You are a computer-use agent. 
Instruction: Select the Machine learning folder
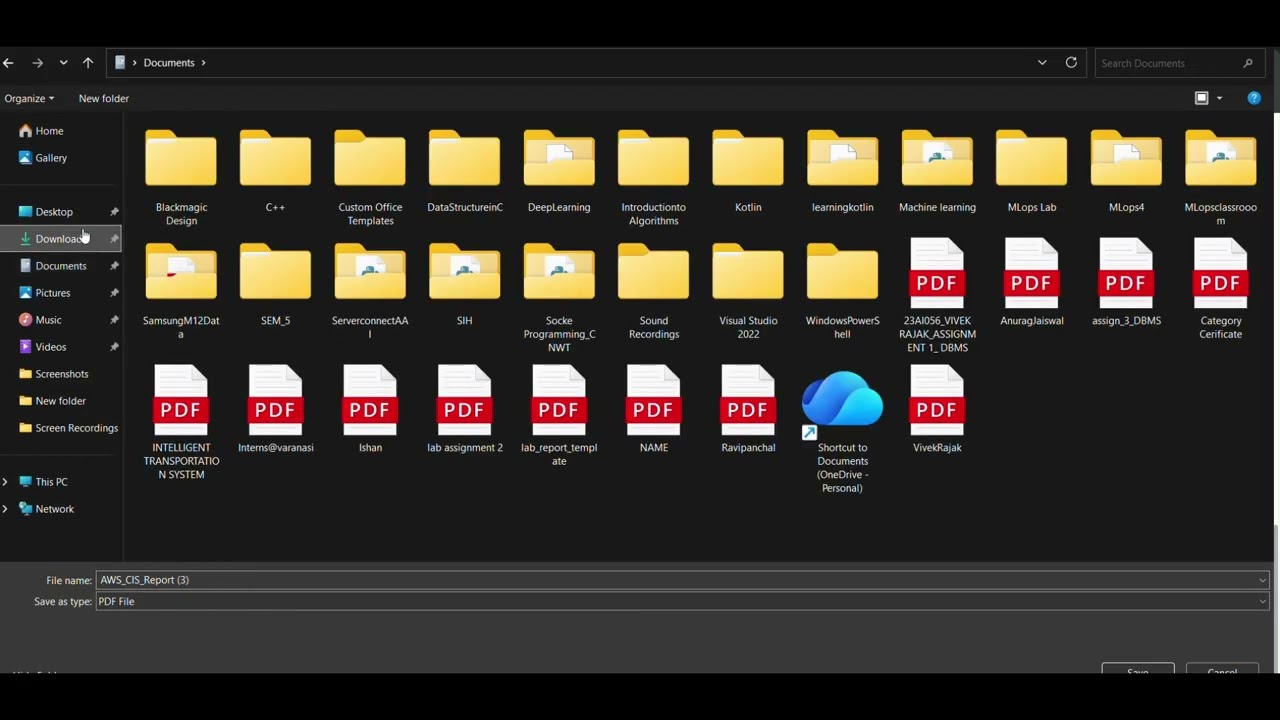[x=937, y=171]
